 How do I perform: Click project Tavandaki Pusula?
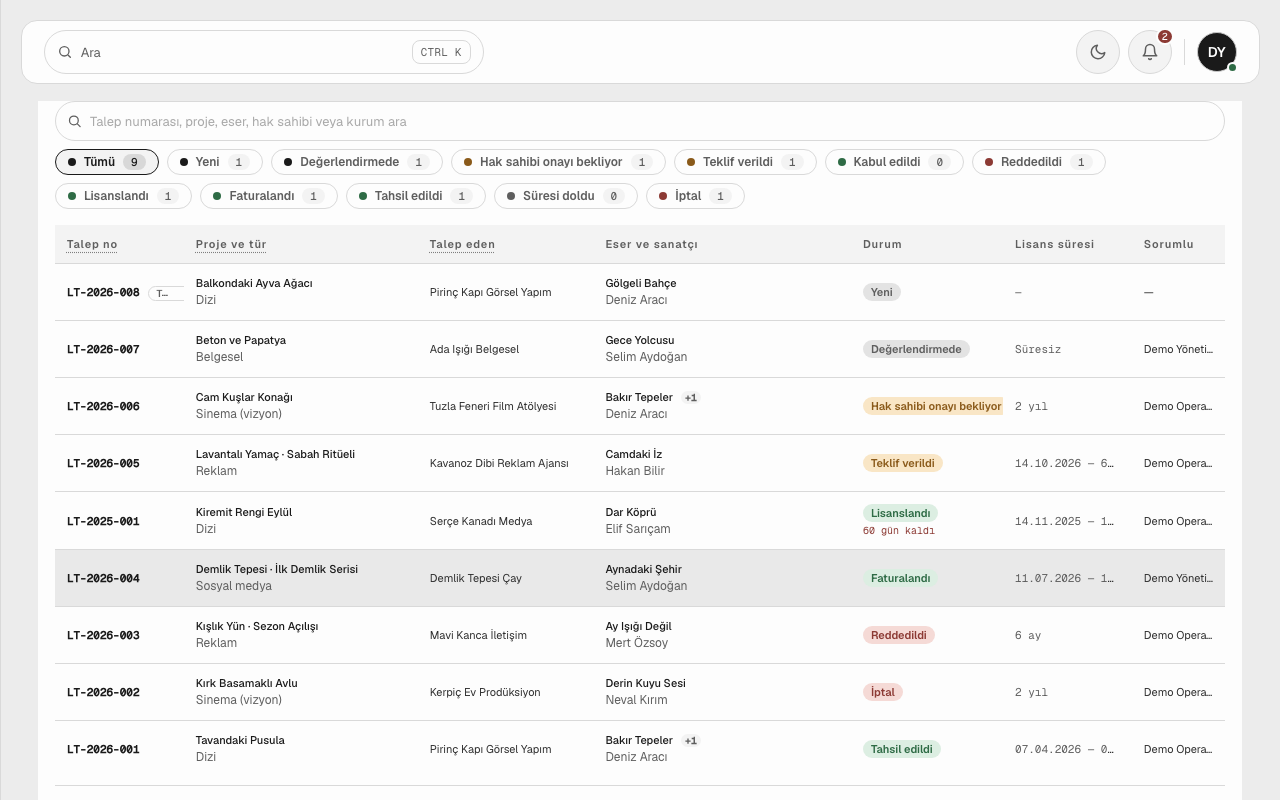[240, 740]
